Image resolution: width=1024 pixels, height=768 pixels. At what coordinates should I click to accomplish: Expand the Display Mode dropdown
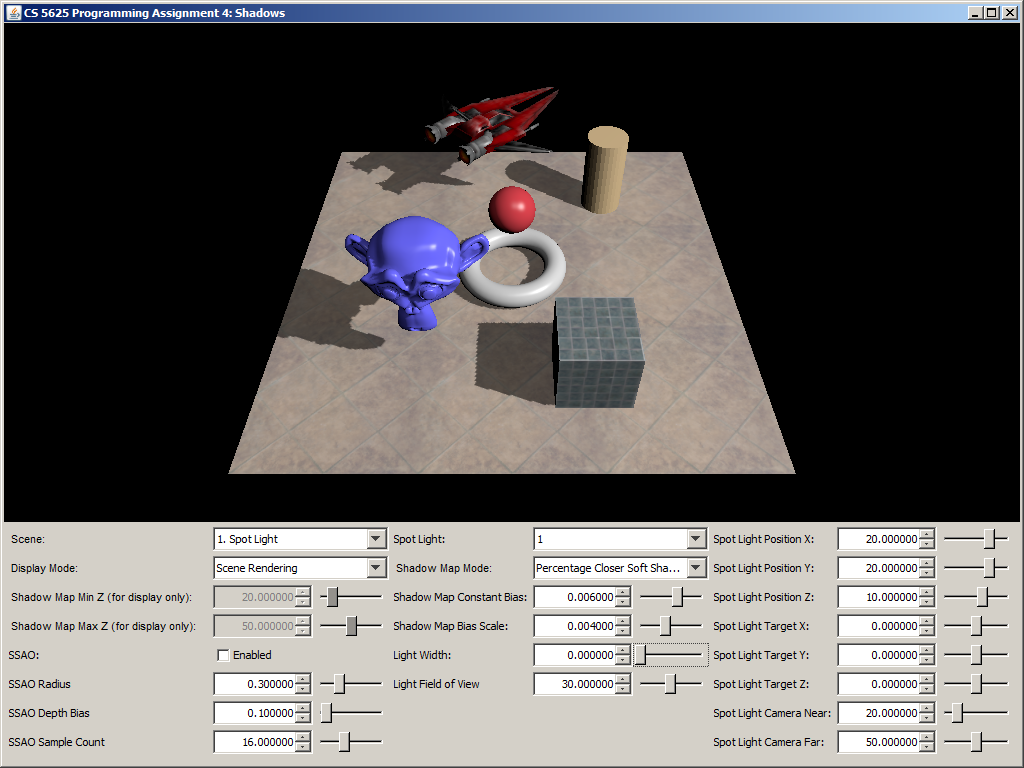376,568
